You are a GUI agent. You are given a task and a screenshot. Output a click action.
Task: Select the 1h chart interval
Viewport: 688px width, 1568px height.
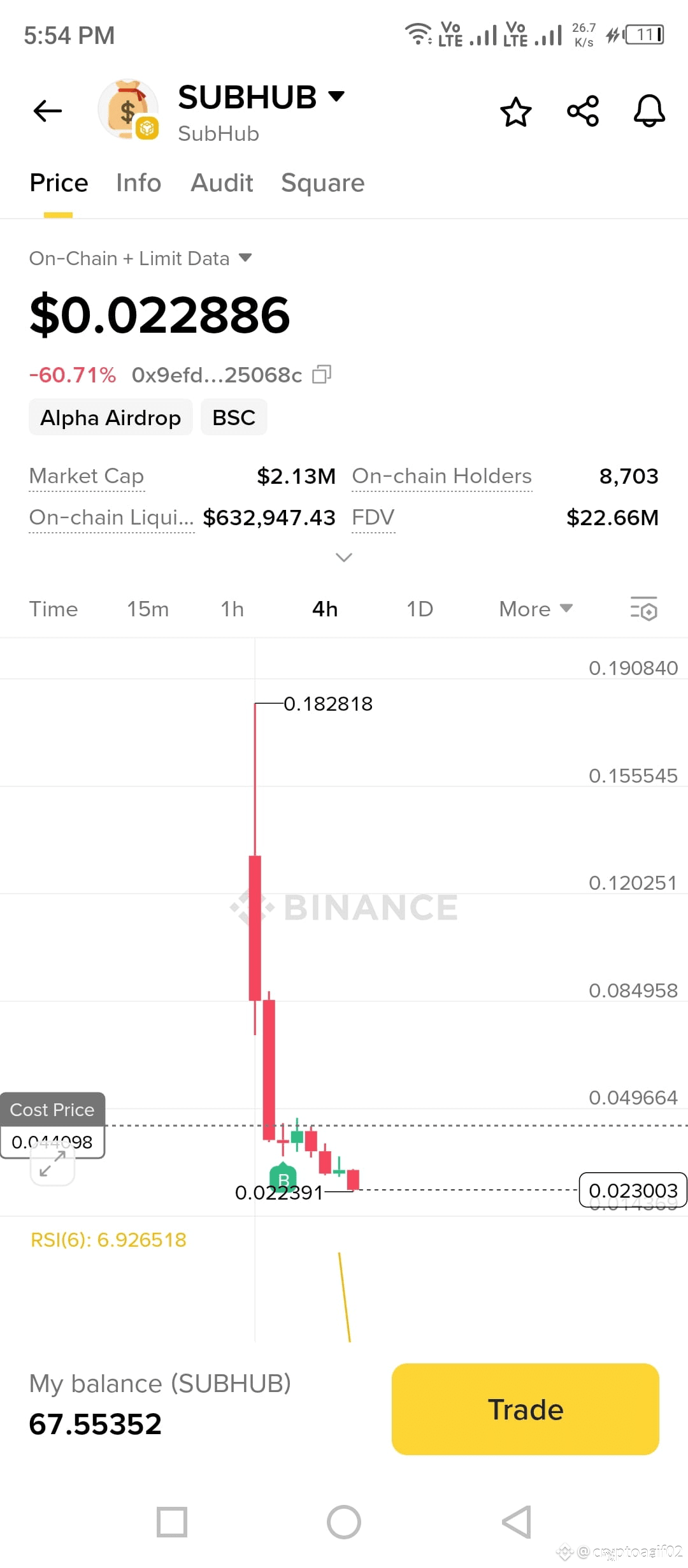233,609
